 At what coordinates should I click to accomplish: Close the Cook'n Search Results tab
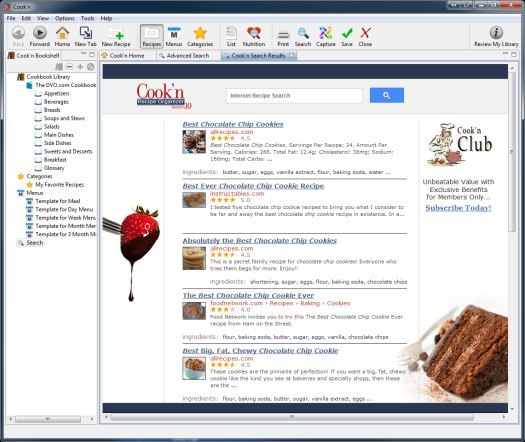[292, 55]
